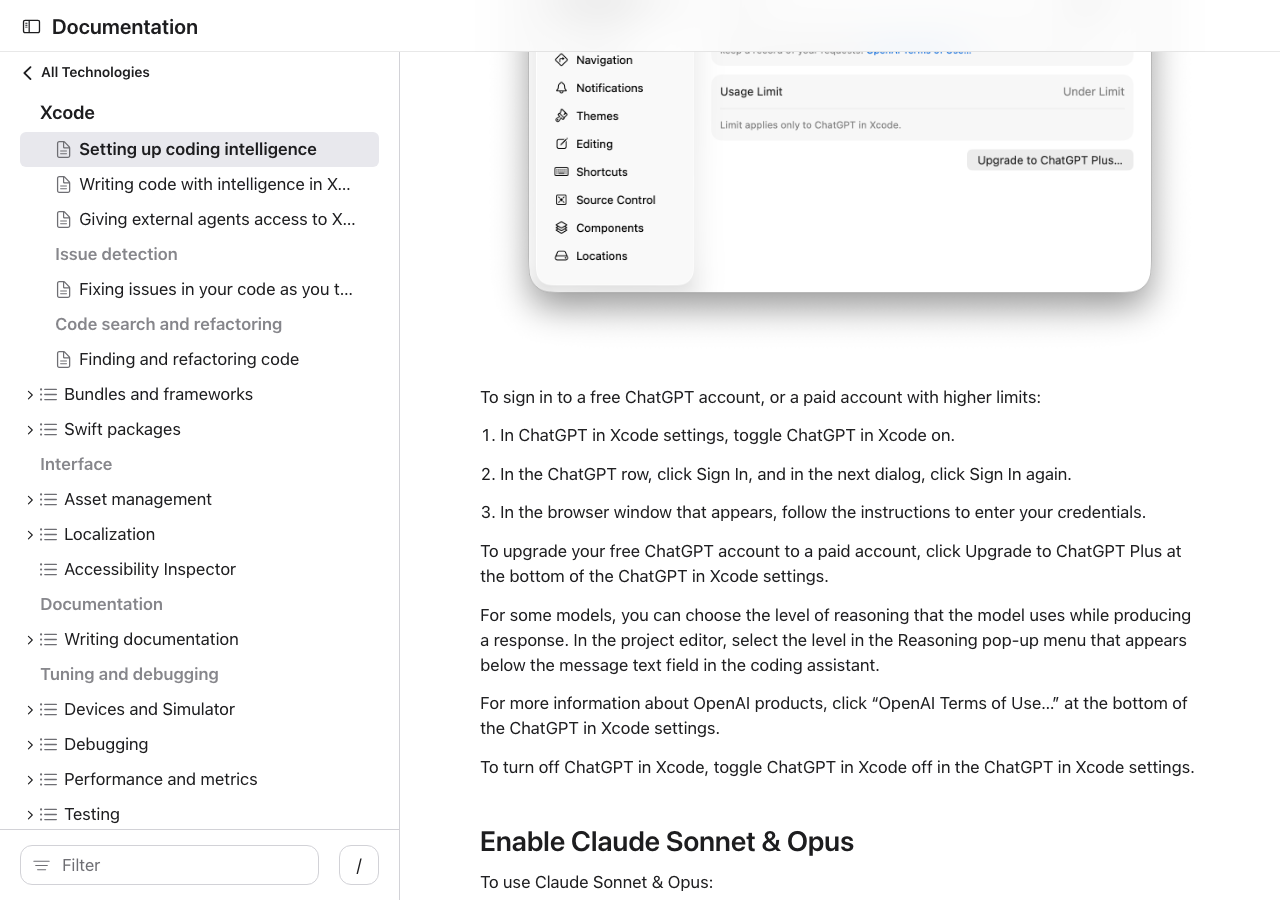The width and height of the screenshot is (1280, 900).
Task: Open Fixing issues in your code article
Action: coord(215,289)
